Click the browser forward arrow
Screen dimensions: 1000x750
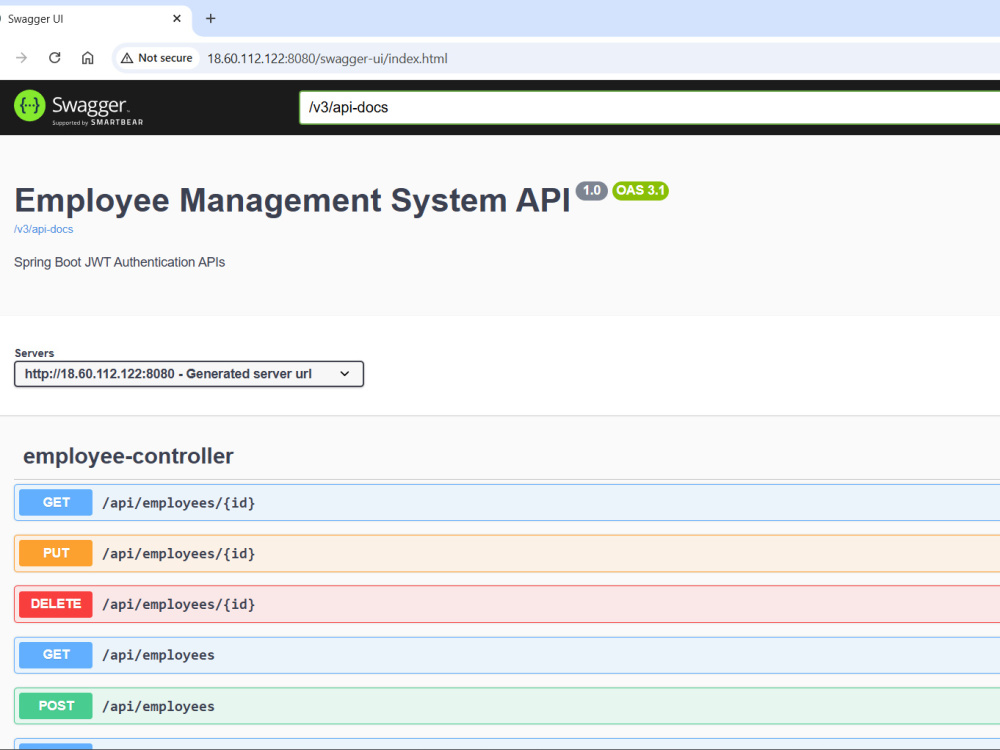pos(22,58)
